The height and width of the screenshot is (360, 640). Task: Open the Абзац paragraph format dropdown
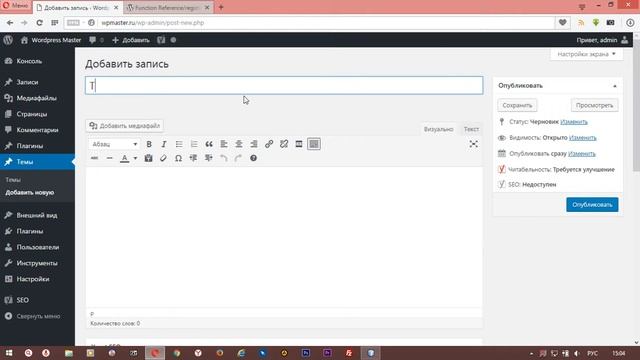pyautogui.click(x=114, y=144)
